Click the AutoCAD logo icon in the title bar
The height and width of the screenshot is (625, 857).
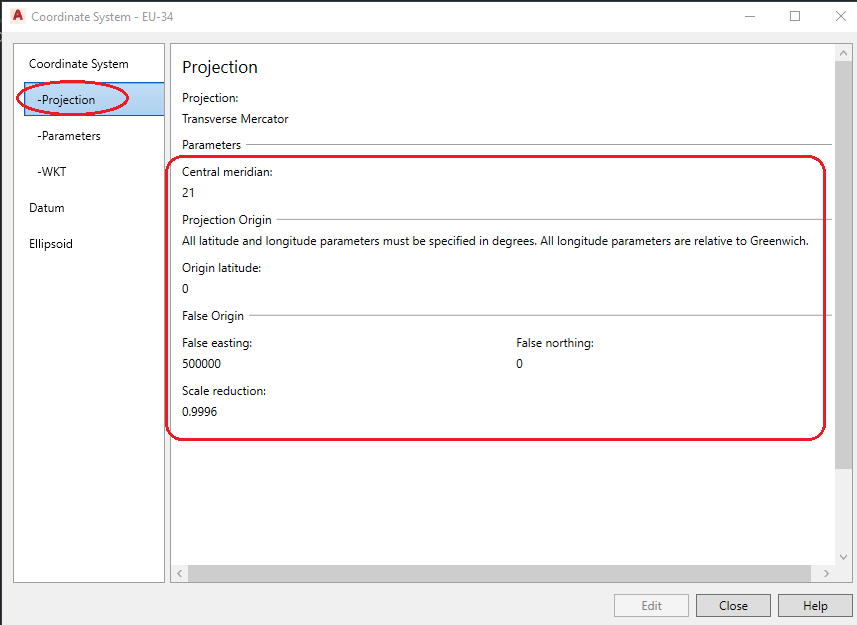tap(17, 16)
